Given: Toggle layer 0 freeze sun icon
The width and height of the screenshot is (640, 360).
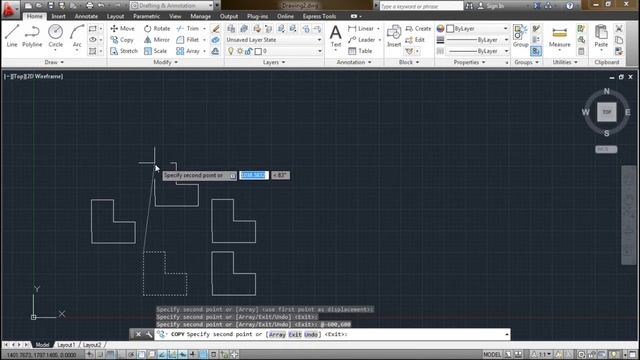Looking at the screenshot, I should [x=240, y=51].
